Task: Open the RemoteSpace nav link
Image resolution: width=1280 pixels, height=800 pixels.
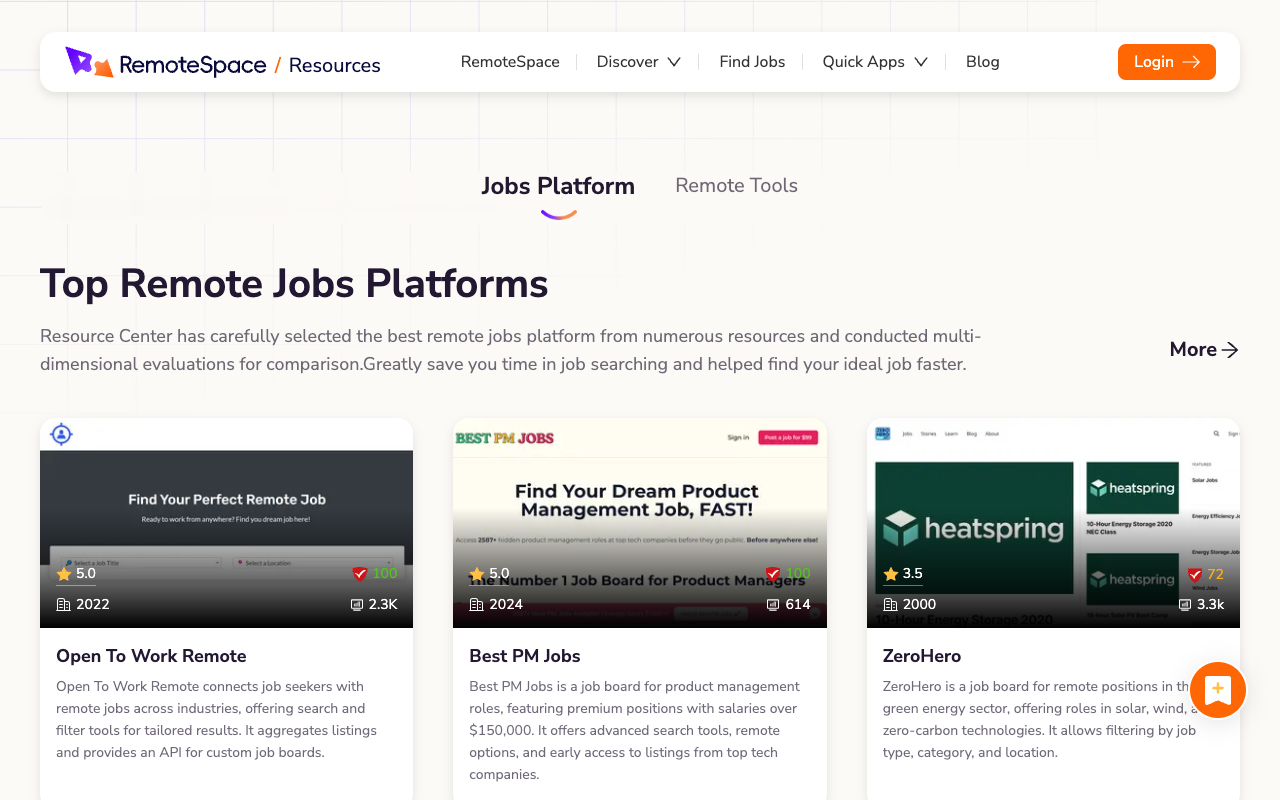Action: pos(510,62)
